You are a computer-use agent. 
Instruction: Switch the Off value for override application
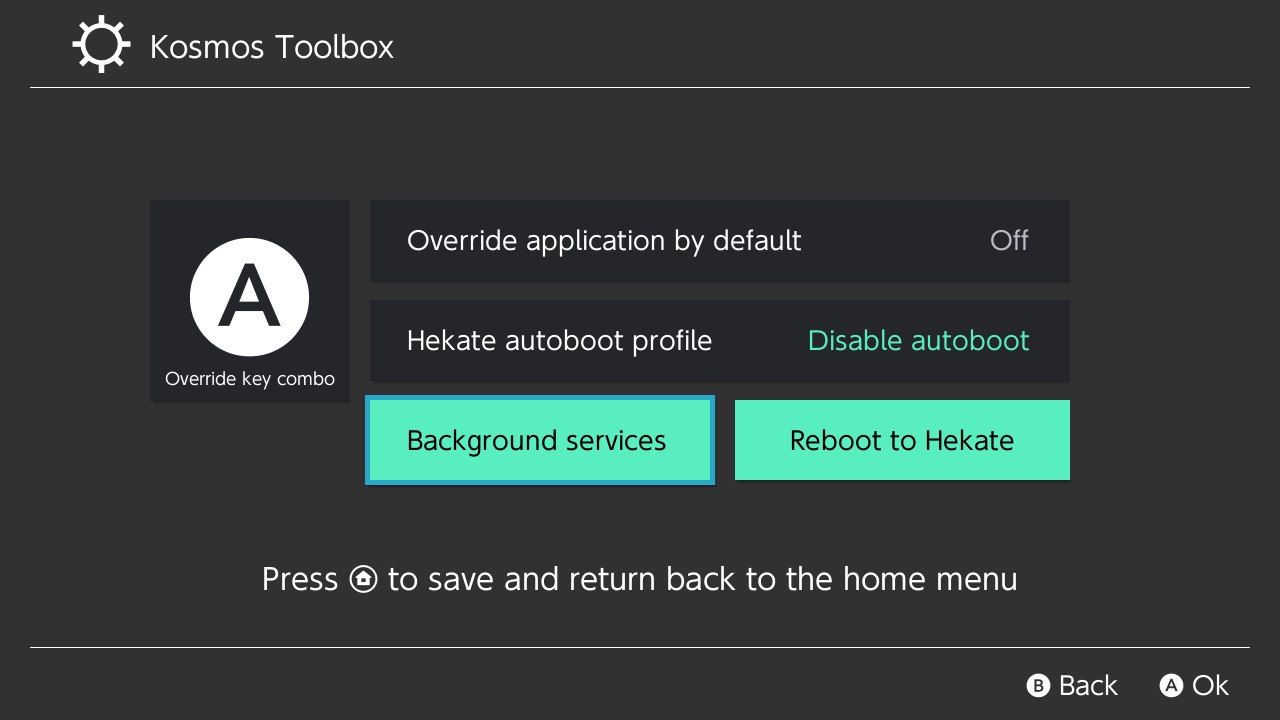click(1008, 241)
